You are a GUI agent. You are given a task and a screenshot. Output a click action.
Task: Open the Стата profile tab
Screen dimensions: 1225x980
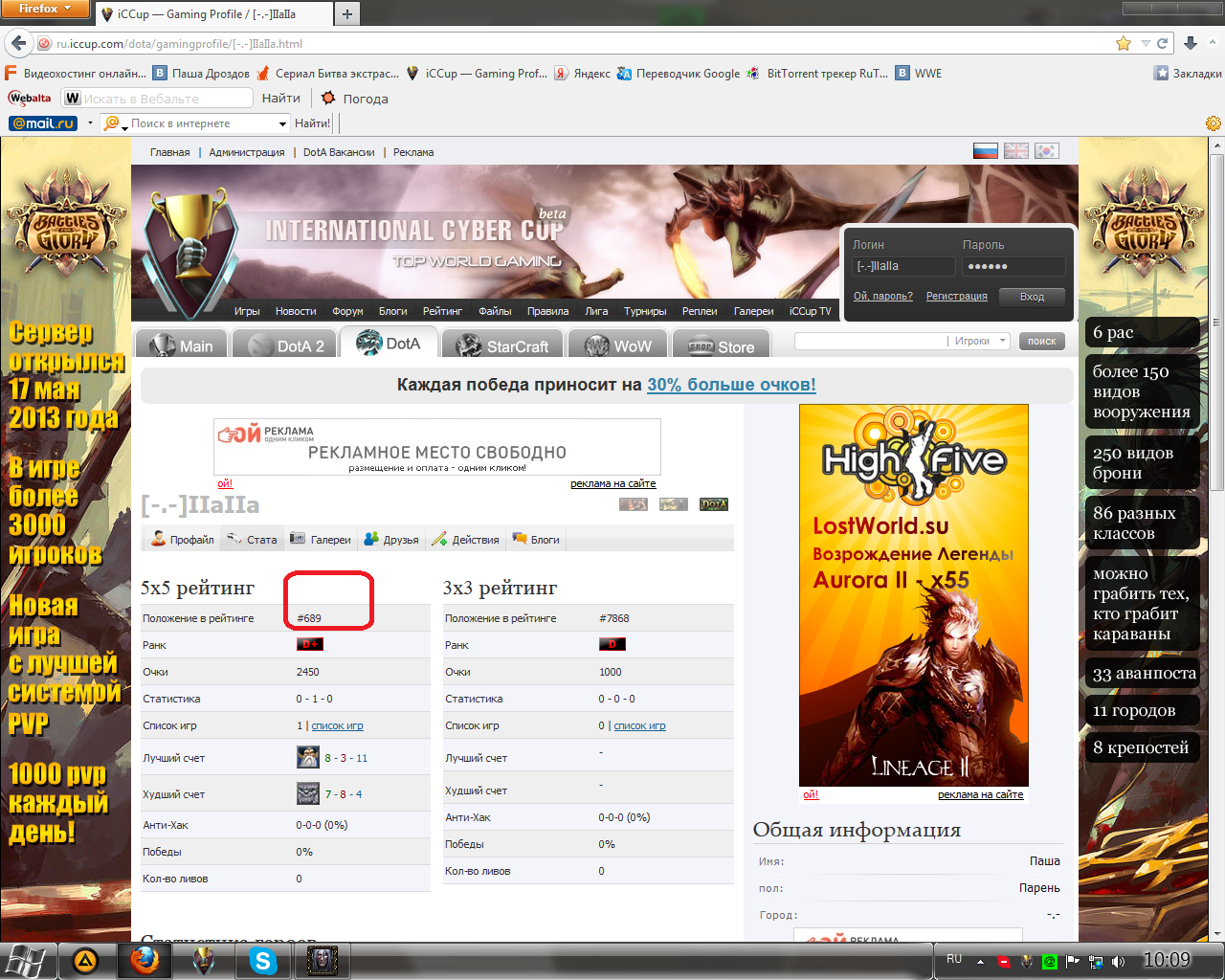click(252, 540)
